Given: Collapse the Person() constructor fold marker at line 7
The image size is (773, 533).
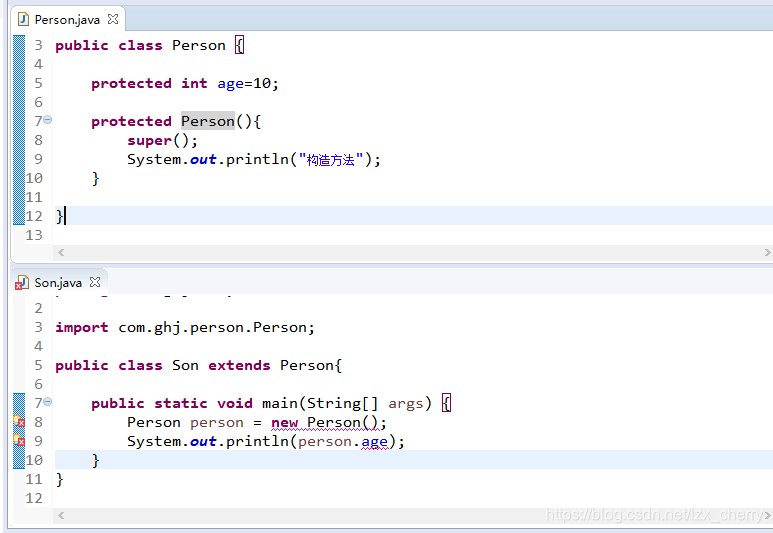Looking at the screenshot, I should click(47, 120).
